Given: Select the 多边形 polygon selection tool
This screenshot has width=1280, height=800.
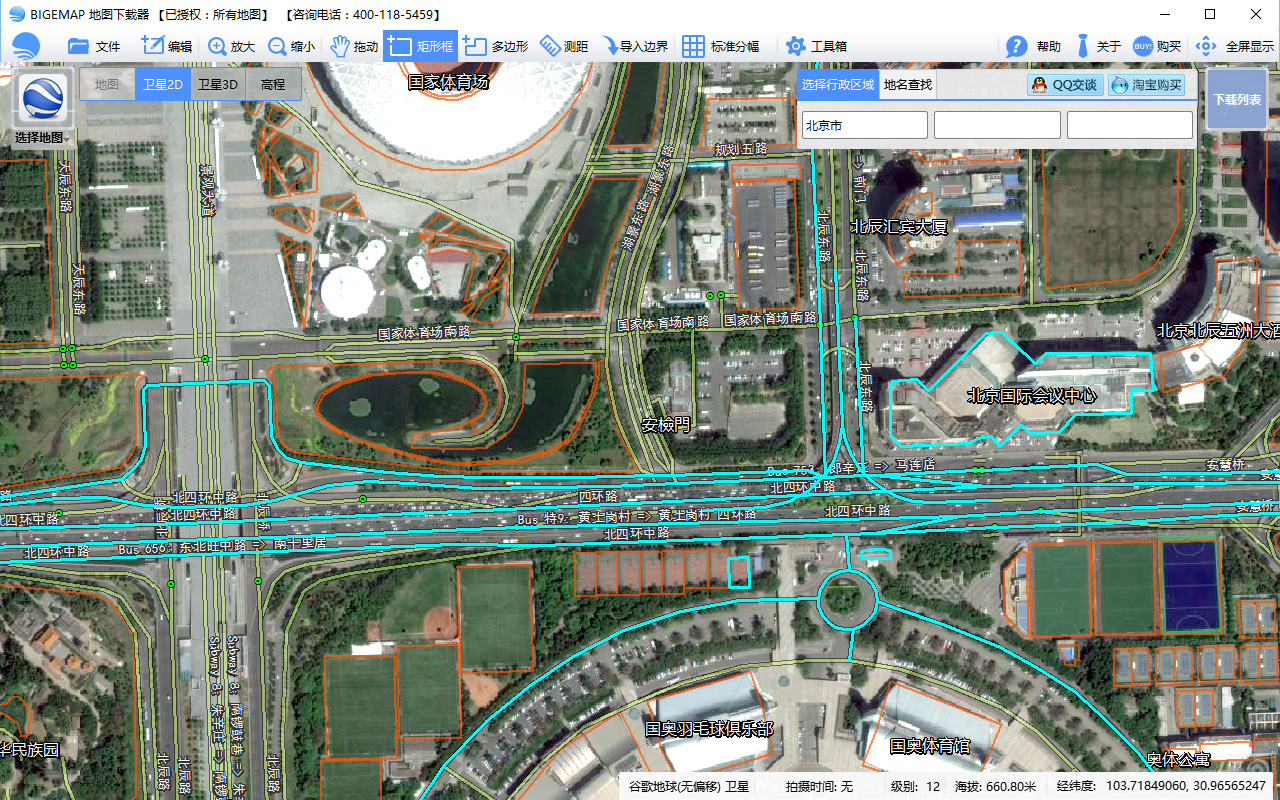Looking at the screenshot, I should pyautogui.click(x=495, y=46).
